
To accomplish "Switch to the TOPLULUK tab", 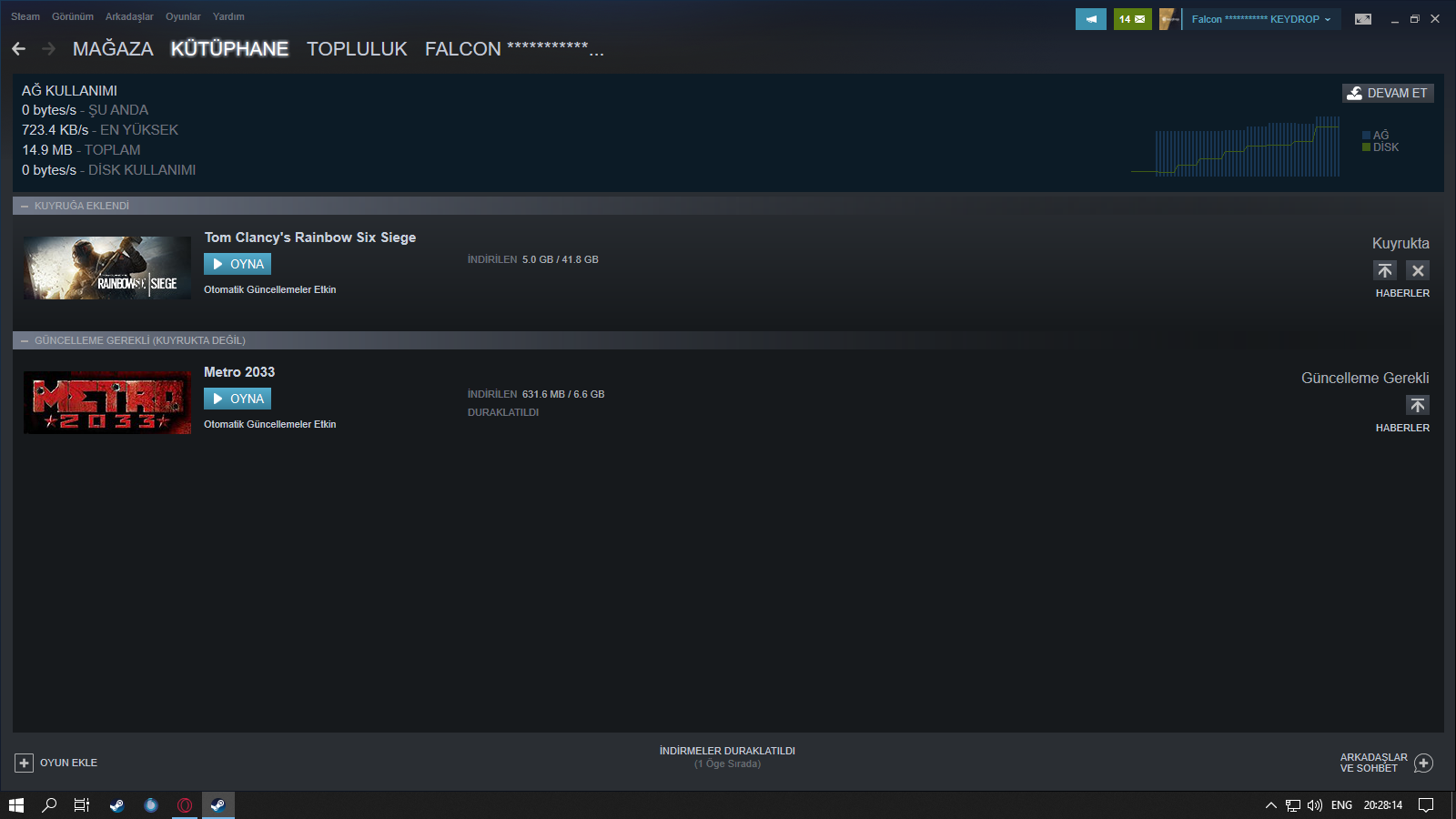I will pyautogui.click(x=357, y=49).
